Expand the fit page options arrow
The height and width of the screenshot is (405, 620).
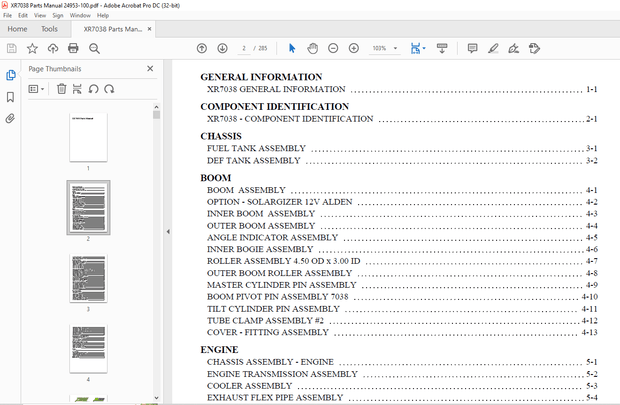coord(424,48)
